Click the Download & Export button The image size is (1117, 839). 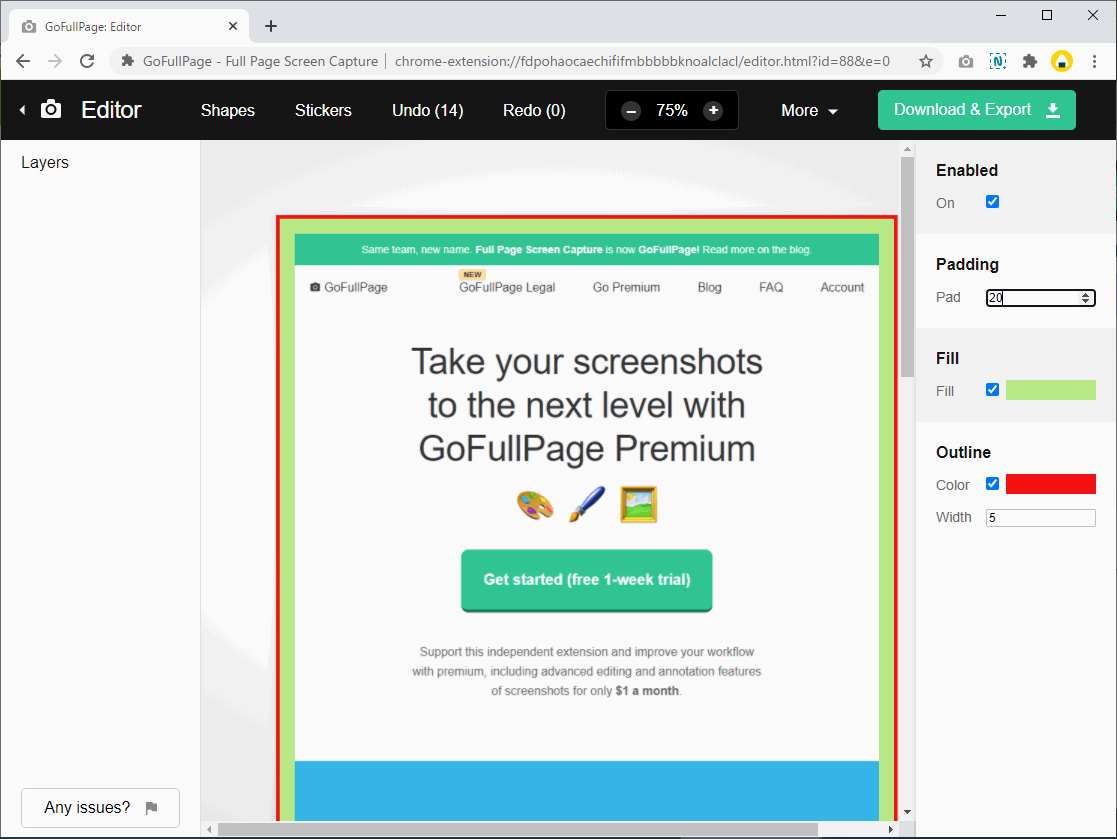977,110
